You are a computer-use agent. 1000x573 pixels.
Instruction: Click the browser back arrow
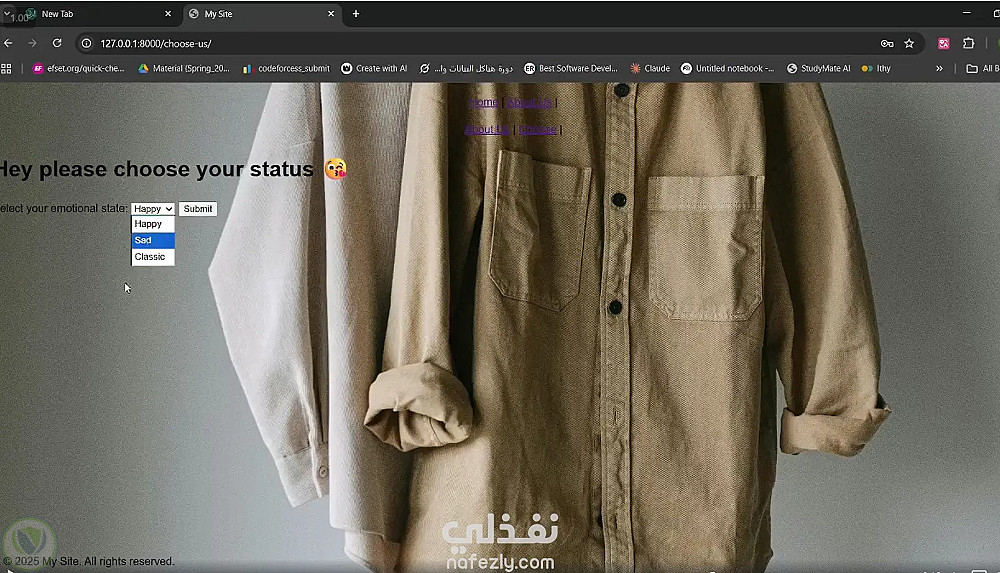pos(8,43)
